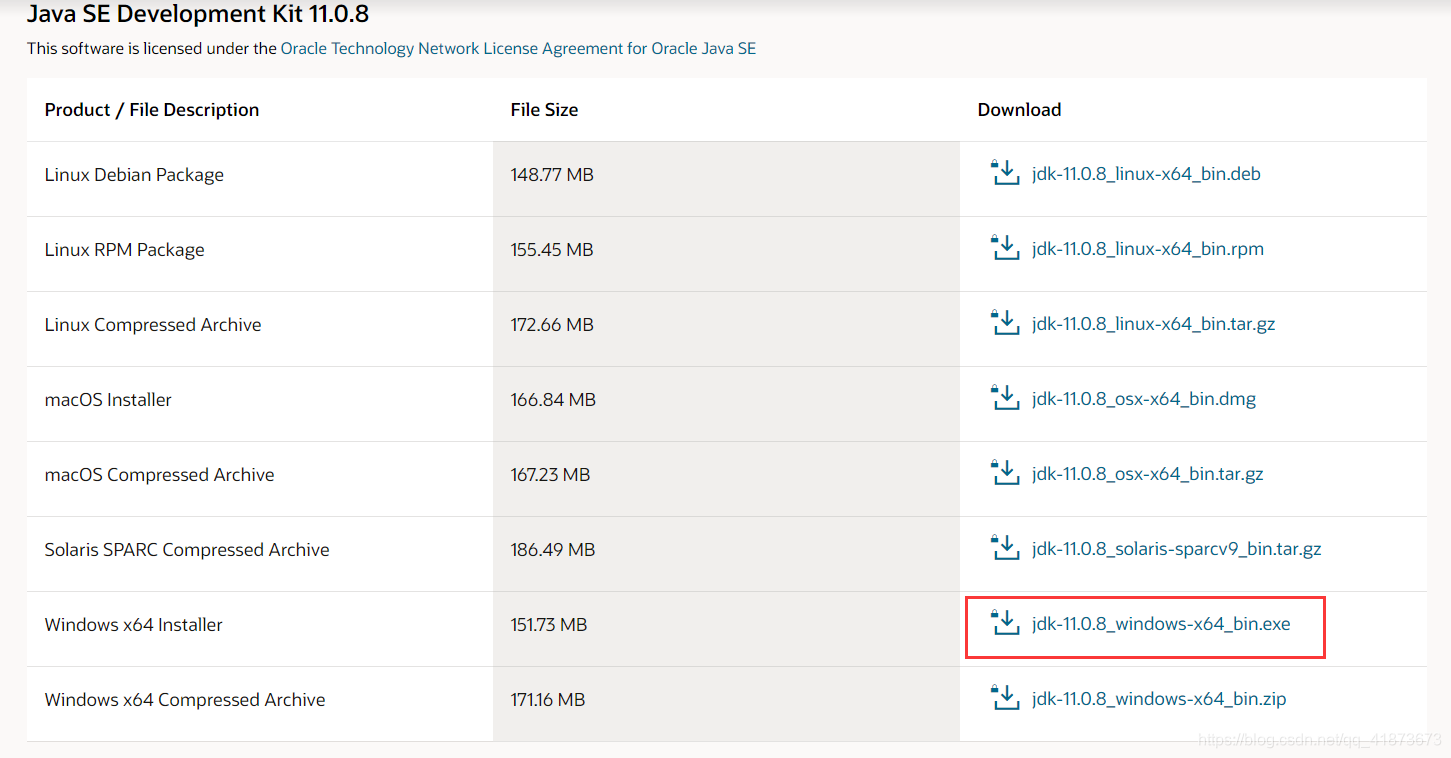Screen dimensions: 1451x758
Task: Select the Windows x64 Installer row label
Action: (134, 625)
